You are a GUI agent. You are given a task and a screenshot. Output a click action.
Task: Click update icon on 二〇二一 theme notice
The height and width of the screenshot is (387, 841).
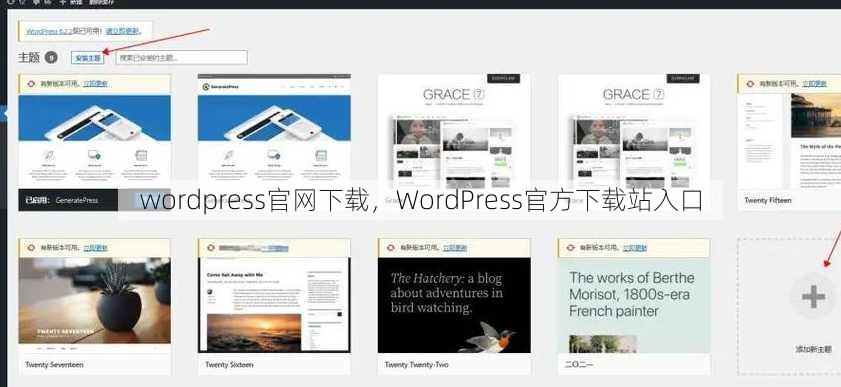click(x=571, y=248)
